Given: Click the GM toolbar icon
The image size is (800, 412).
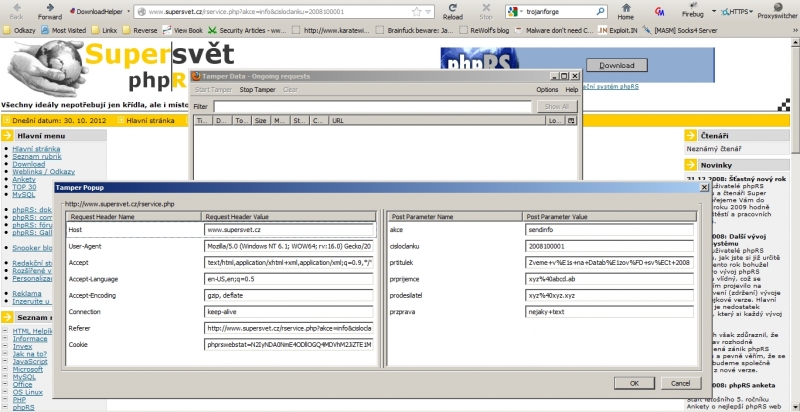Looking at the screenshot, I should click(x=659, y=11).
